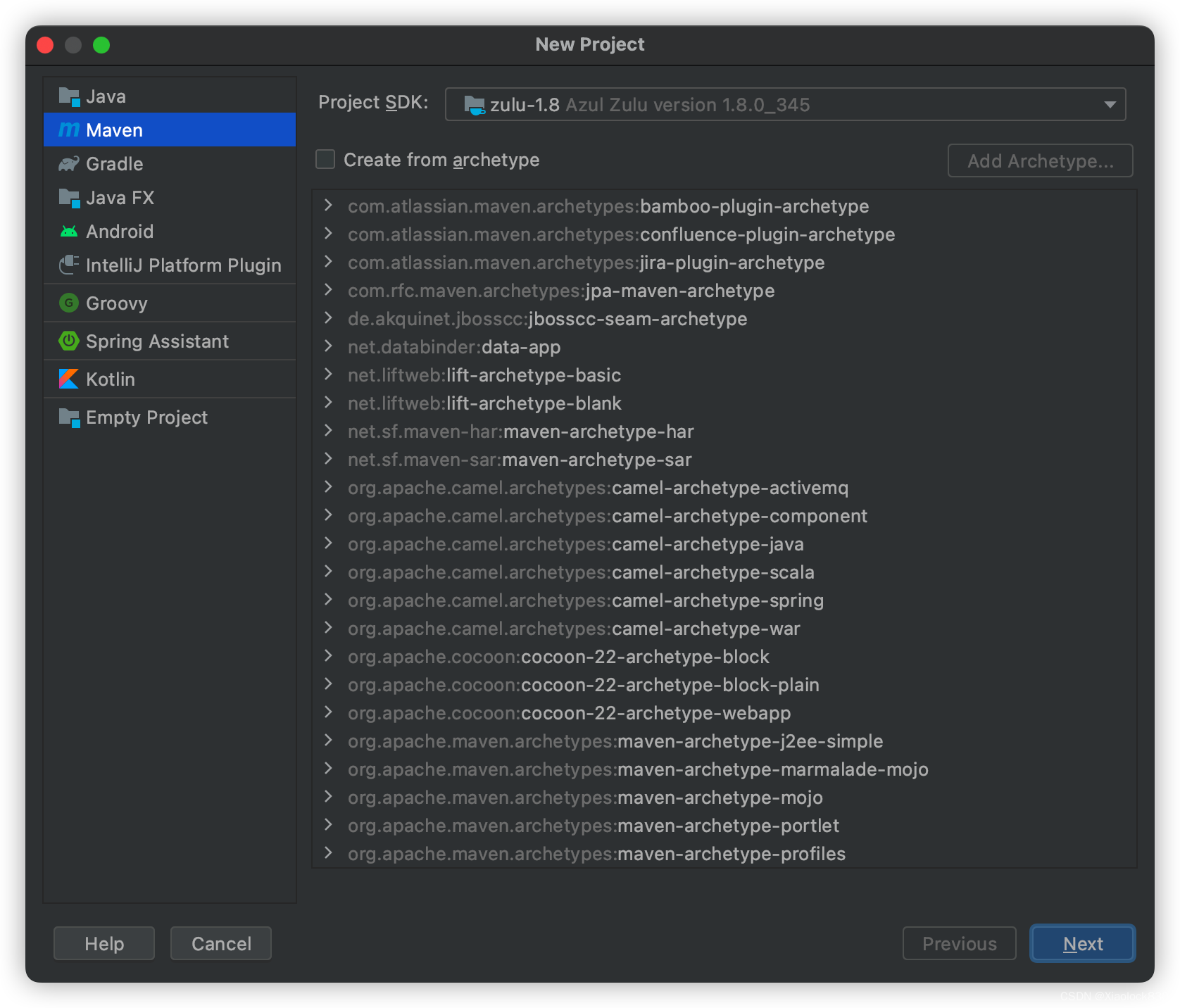
Task: Expand maven-archetype-har chevron
Action: pyautogui.click(x=328, y=431)
